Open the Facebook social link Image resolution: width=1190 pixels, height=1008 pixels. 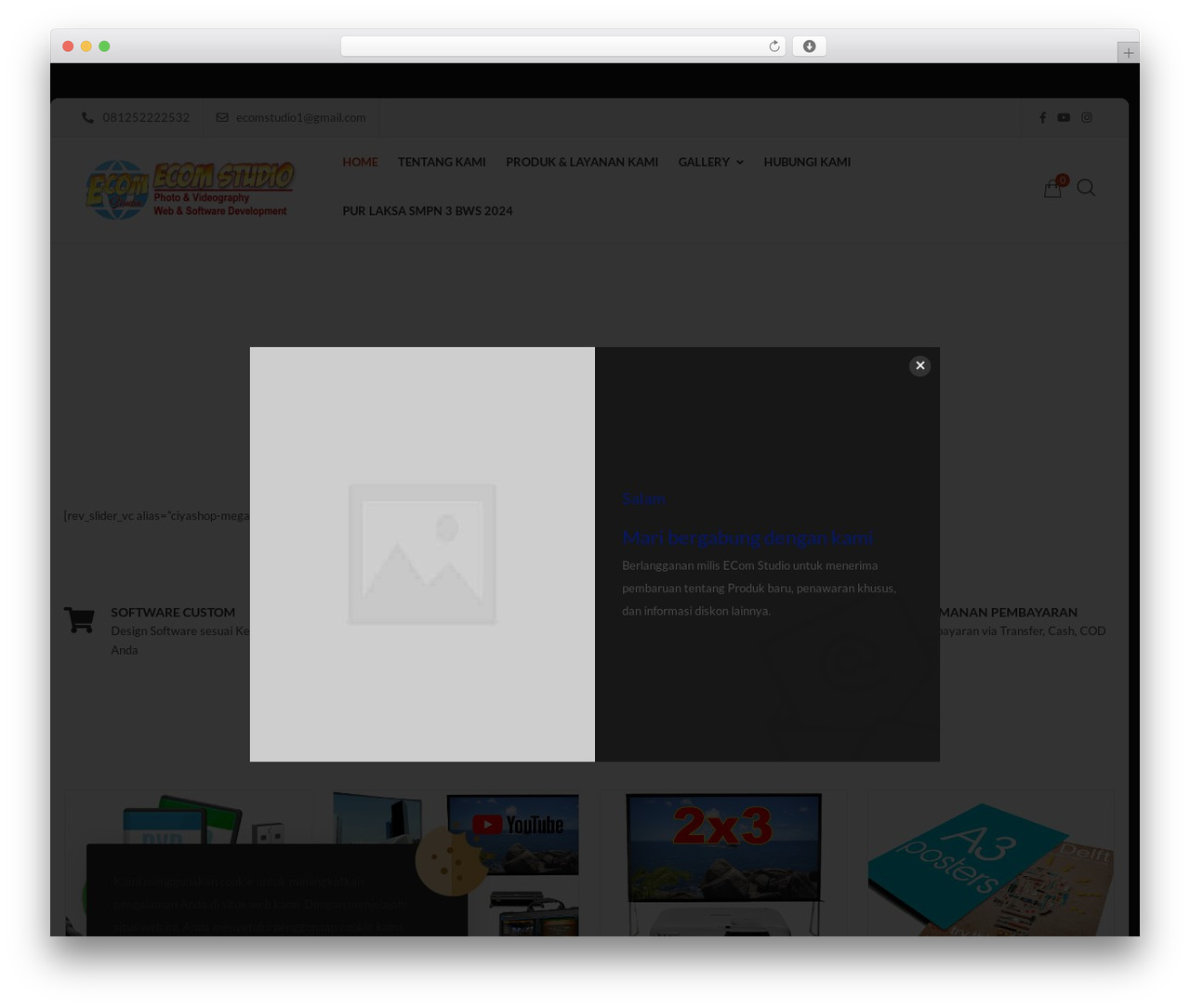click(1042, 117)
